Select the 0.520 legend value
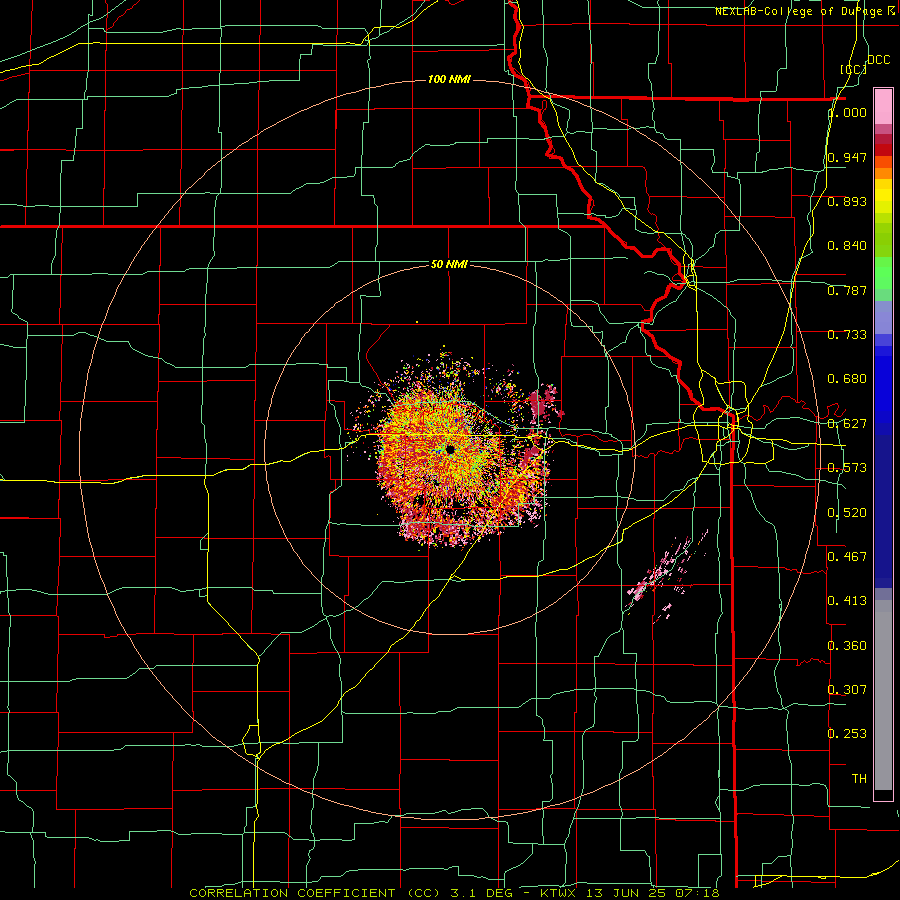Screen dimensions: 900x900 click(x=847, y=513)
